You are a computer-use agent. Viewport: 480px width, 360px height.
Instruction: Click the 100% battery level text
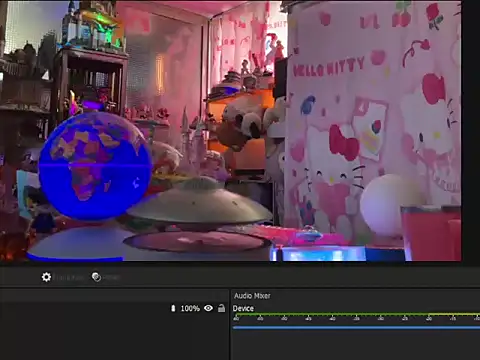pos(190,308)
